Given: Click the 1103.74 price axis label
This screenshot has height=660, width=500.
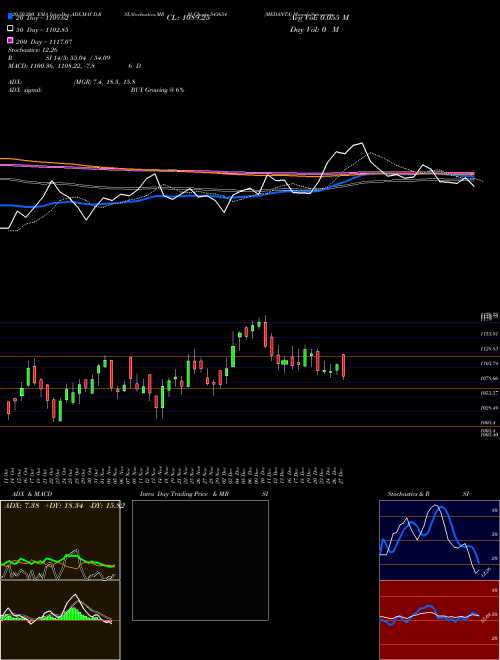Looking at the screenshot, I should click(489, 363).
